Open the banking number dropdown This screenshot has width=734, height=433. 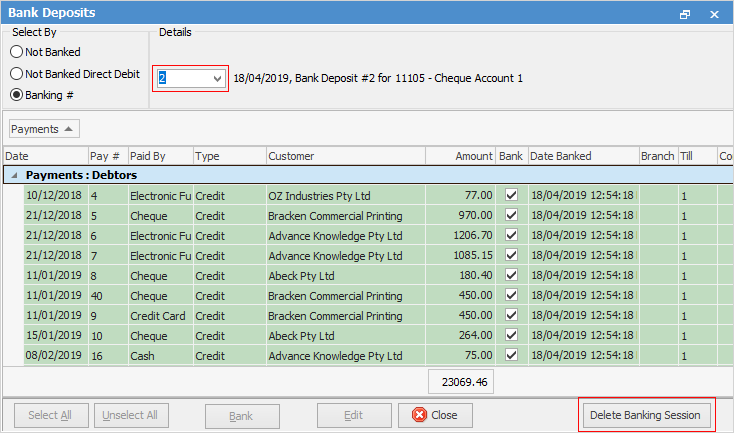click(217, 78)
